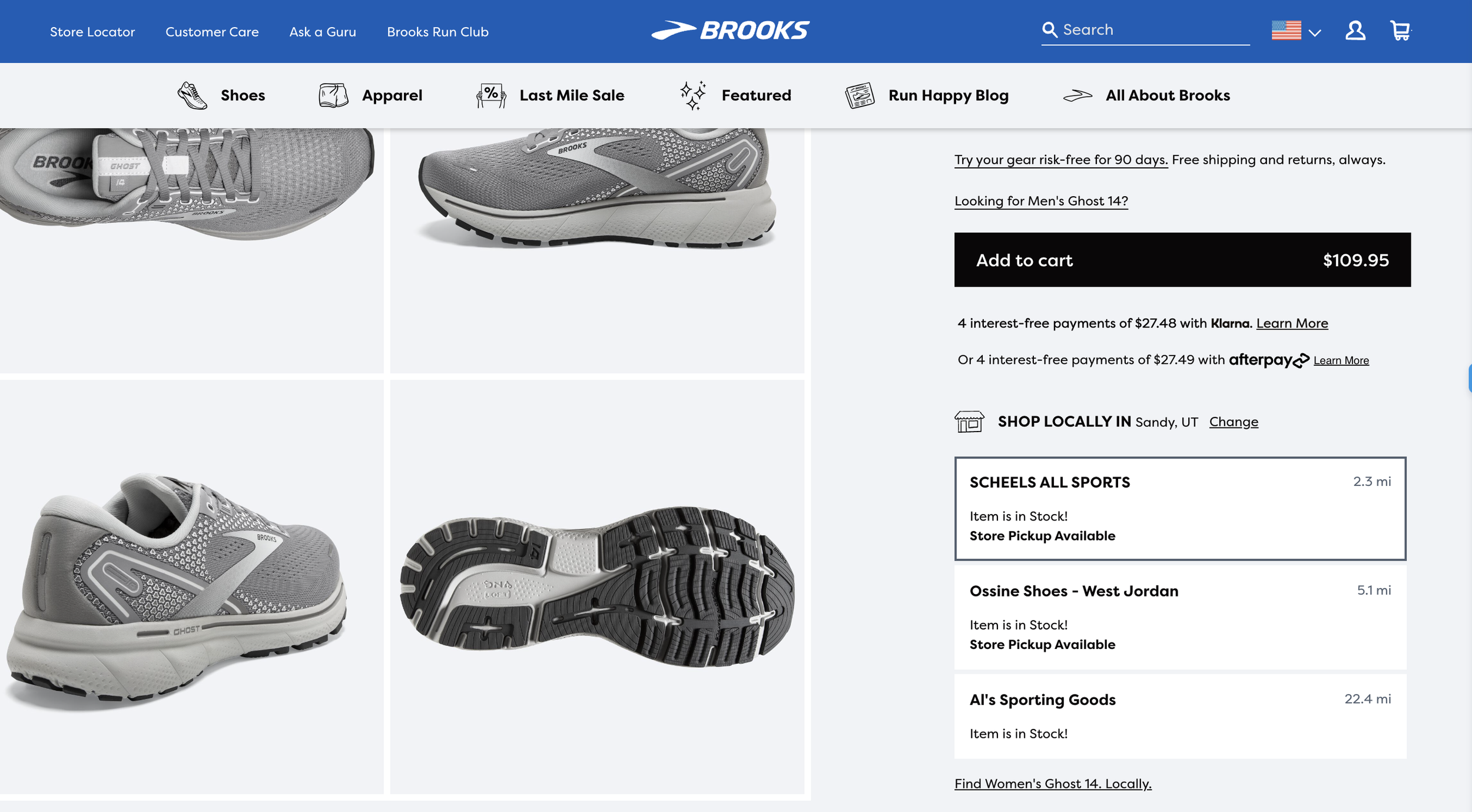
Task: Click the Shoes sneaker icon
Action: [x=192, y=95]
